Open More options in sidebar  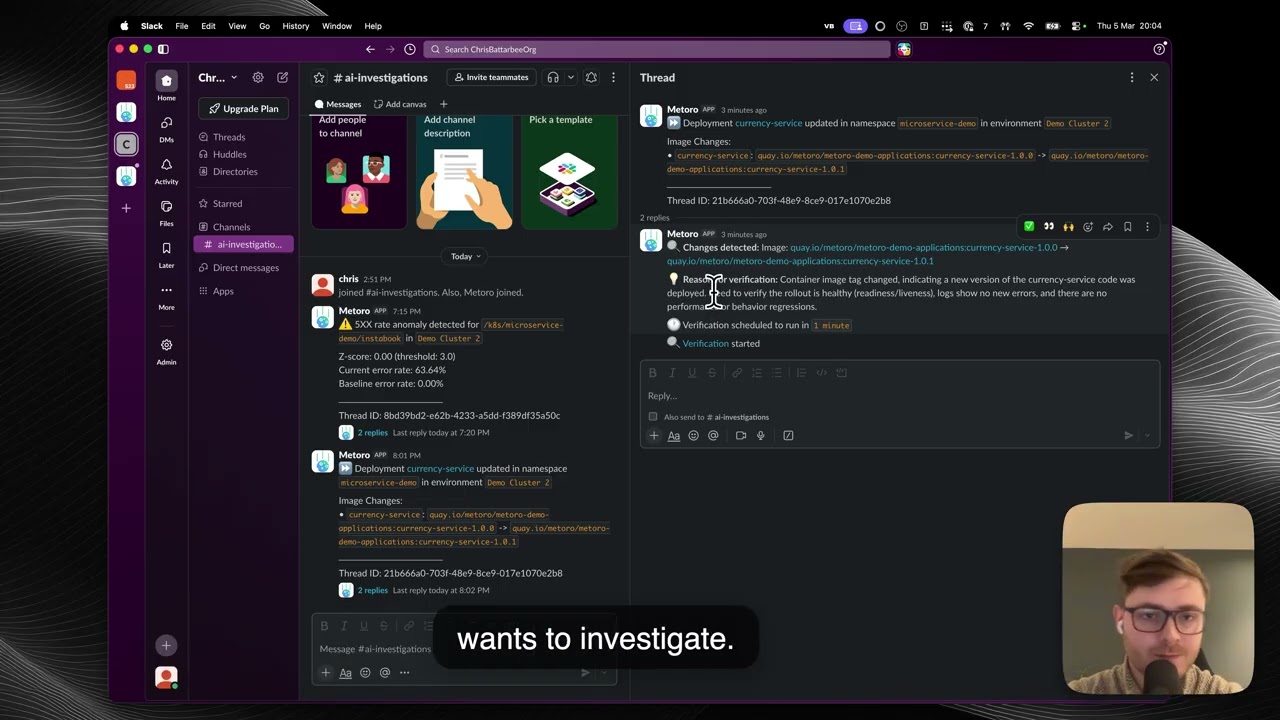(166, 296)
